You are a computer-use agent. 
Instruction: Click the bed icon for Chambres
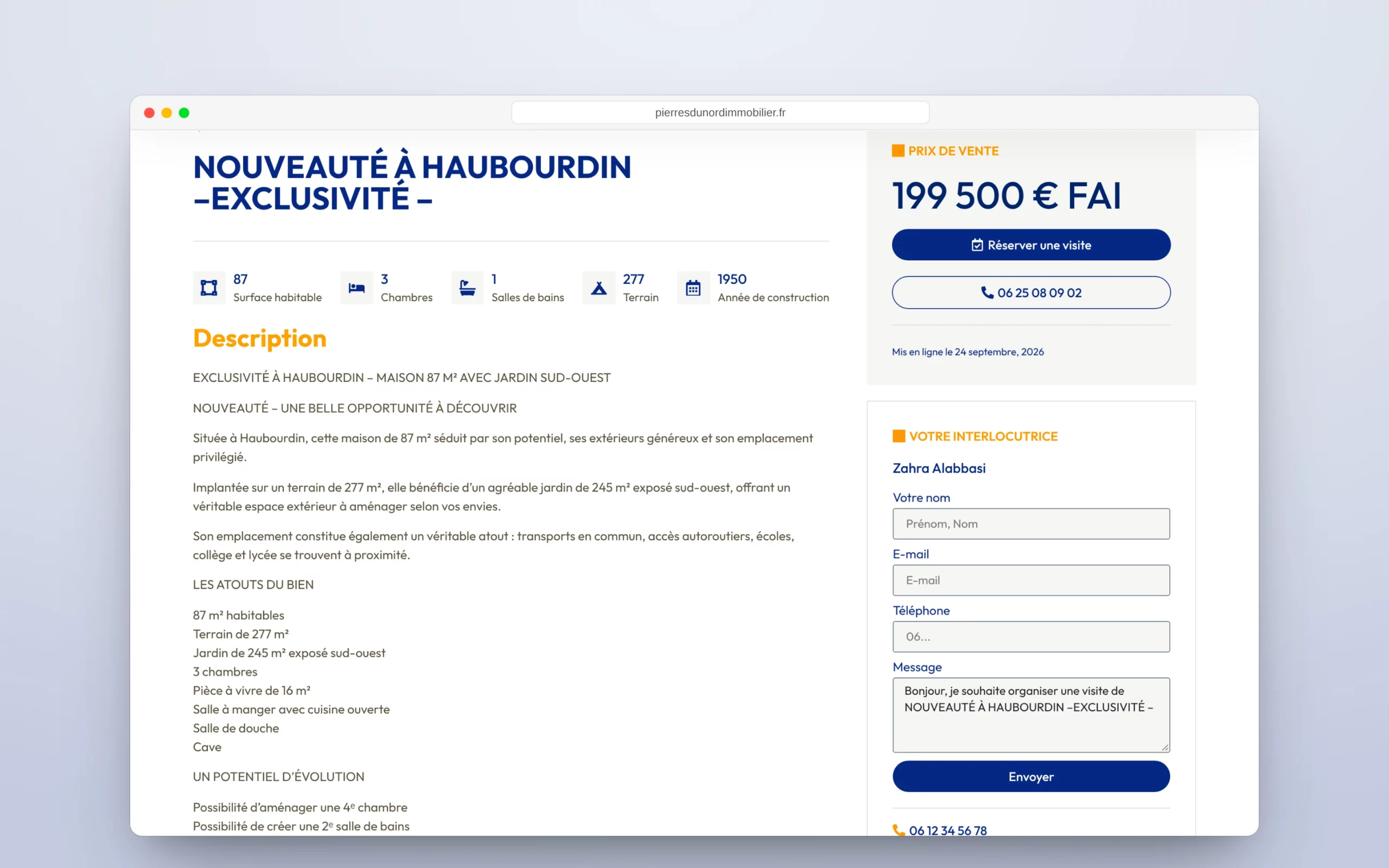[x=356, y=288]
